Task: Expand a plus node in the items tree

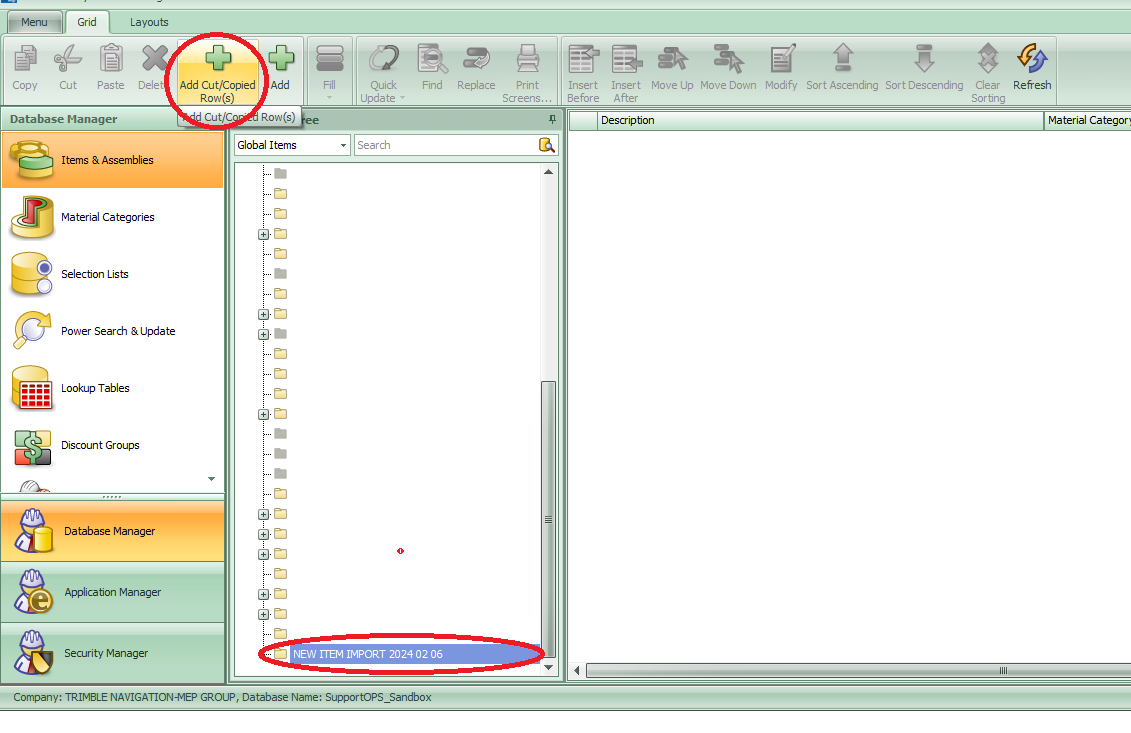Action: pyautogui.click(x=263, y=234)
